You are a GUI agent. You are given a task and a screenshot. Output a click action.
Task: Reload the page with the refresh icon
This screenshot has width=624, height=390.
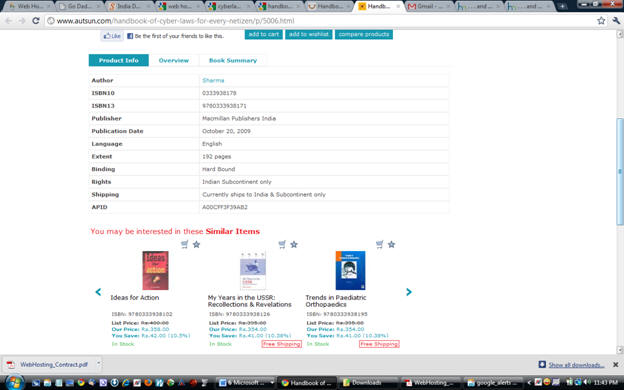36,21
